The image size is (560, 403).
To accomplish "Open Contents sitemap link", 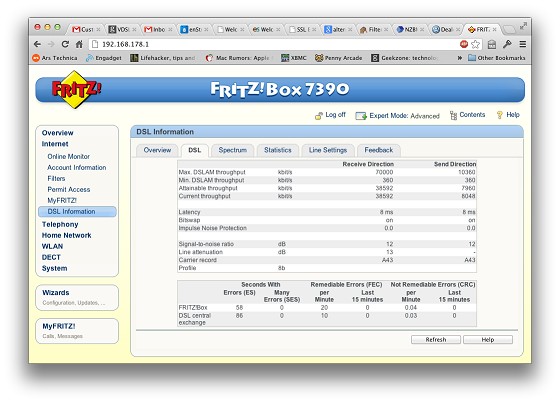I will (468, 115).
